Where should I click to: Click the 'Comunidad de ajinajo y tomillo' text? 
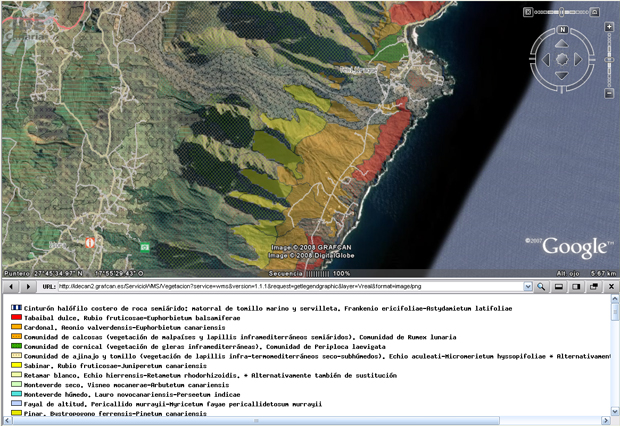coord(318,356)
